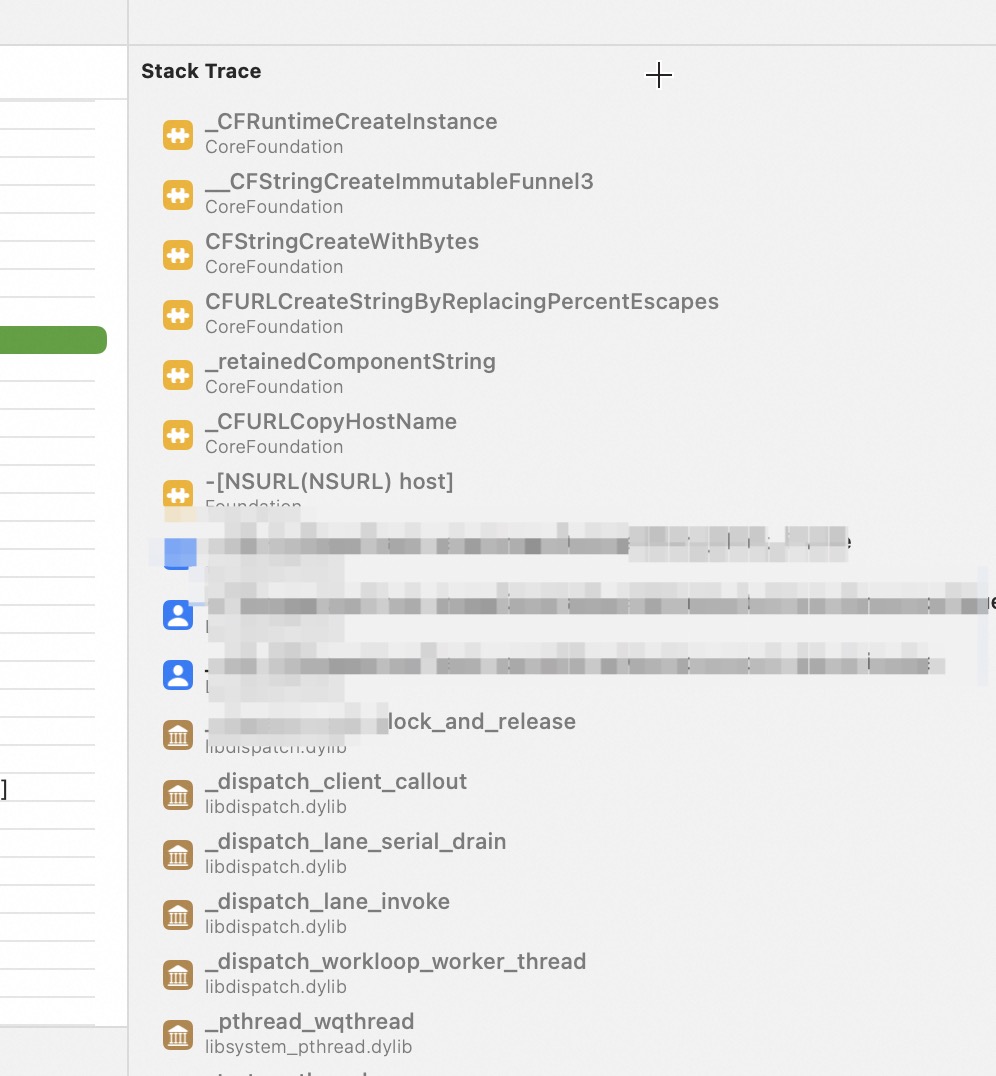Image resolution: width=996 pixels, height=1076 pixels.
Task: Click the puzzle icon beside _CFRuntimeCreateInstance
Action: click(x=178, y=135)
